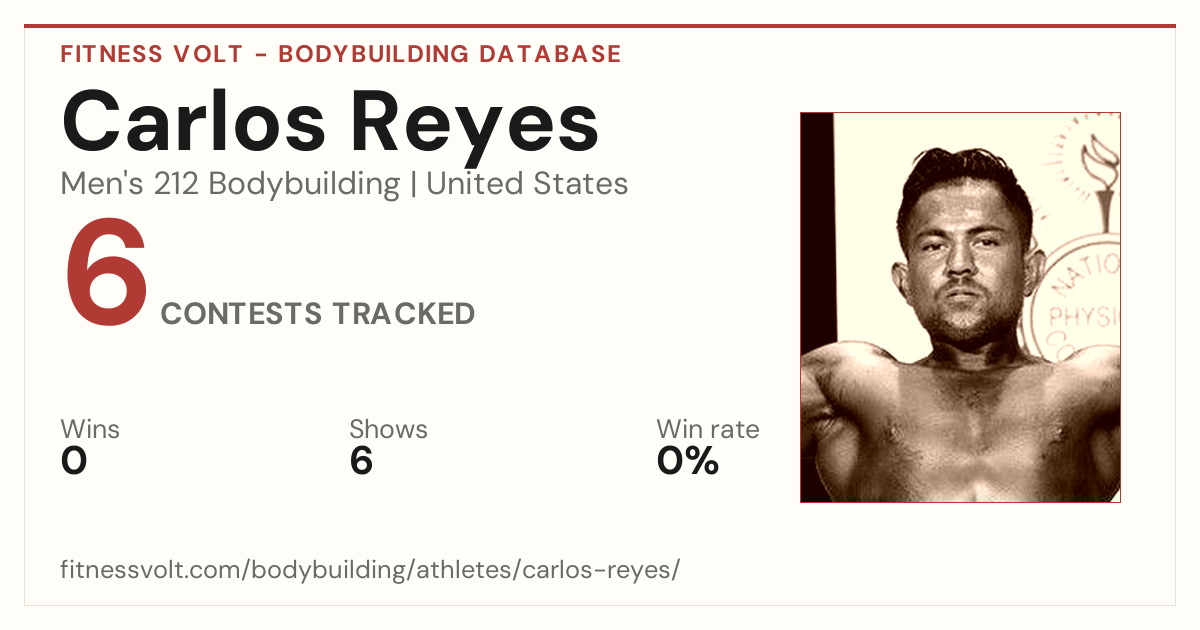1200x630 pixels.
Task: Click the 0% win rate value
Action: pos(688,461)
